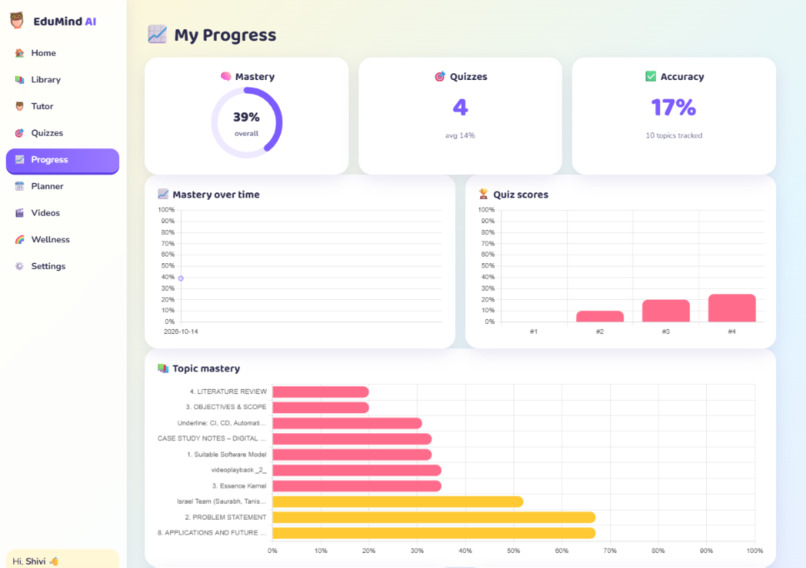Click the quiz #4 score bar
Viewport: 806px width, 568px height.
pos(732,308)
